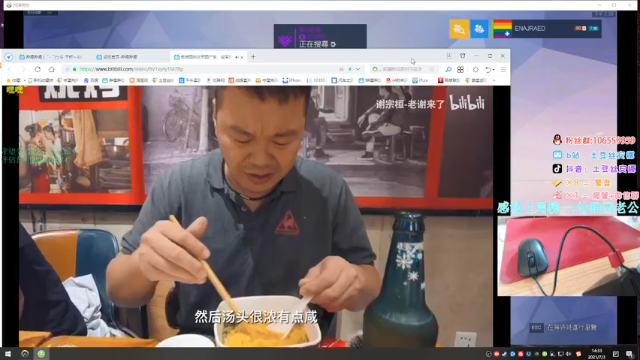Viewport: 640px width, 360px height.
Task: Switch to the second browser tab
Action: 131,57
